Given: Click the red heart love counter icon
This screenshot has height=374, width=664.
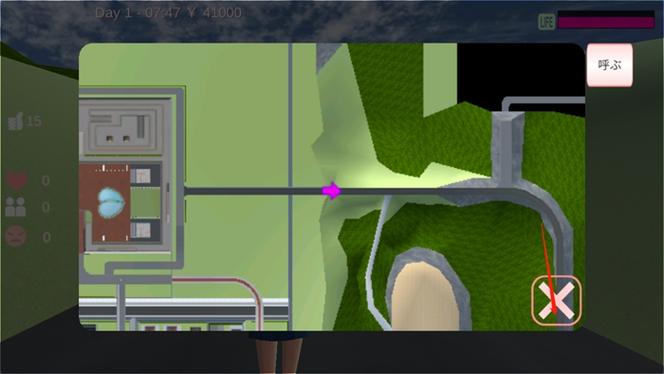Looking at the screenshot, I should point(17,180).
